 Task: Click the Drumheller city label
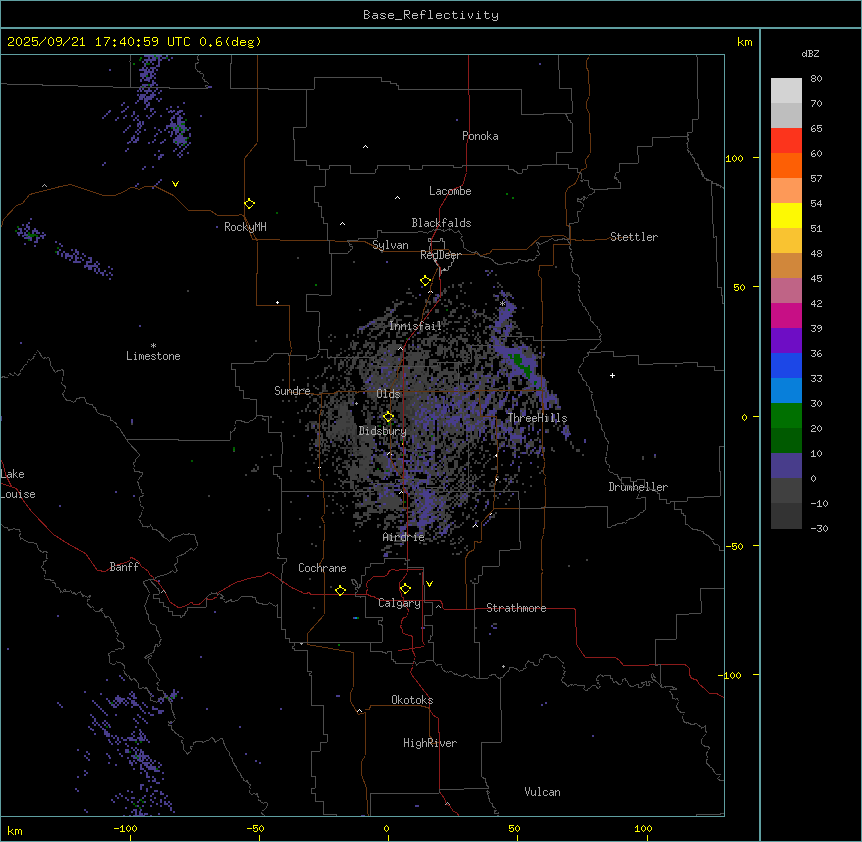coord(638,487)
